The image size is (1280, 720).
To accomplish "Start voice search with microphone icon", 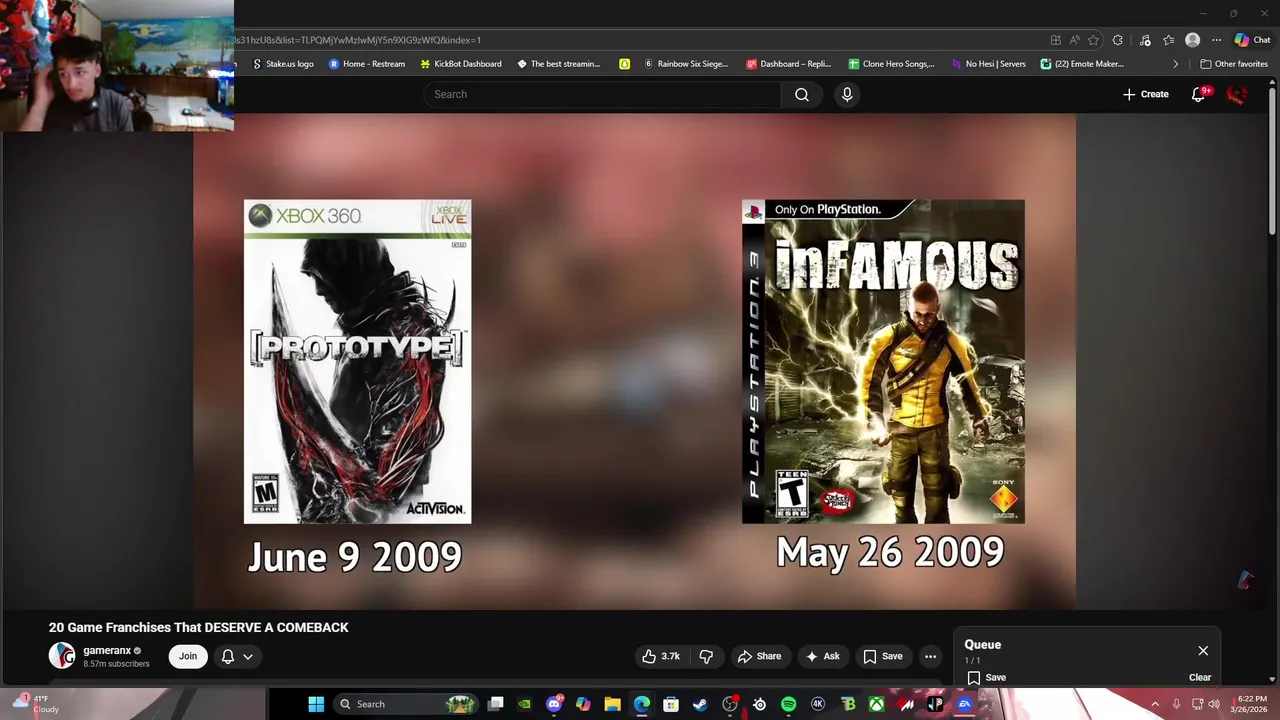I will (x=847, y=94).
